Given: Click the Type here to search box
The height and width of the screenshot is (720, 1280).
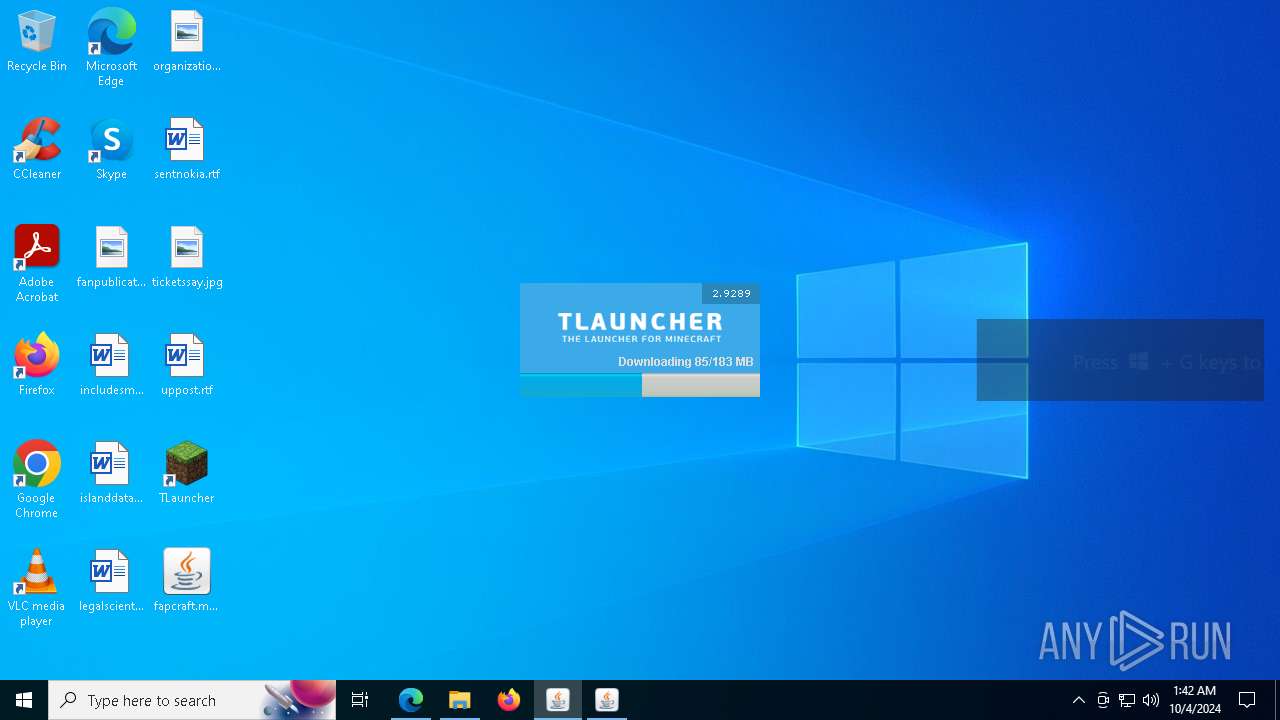Looking at the screenshot, I should pos(192,700).
